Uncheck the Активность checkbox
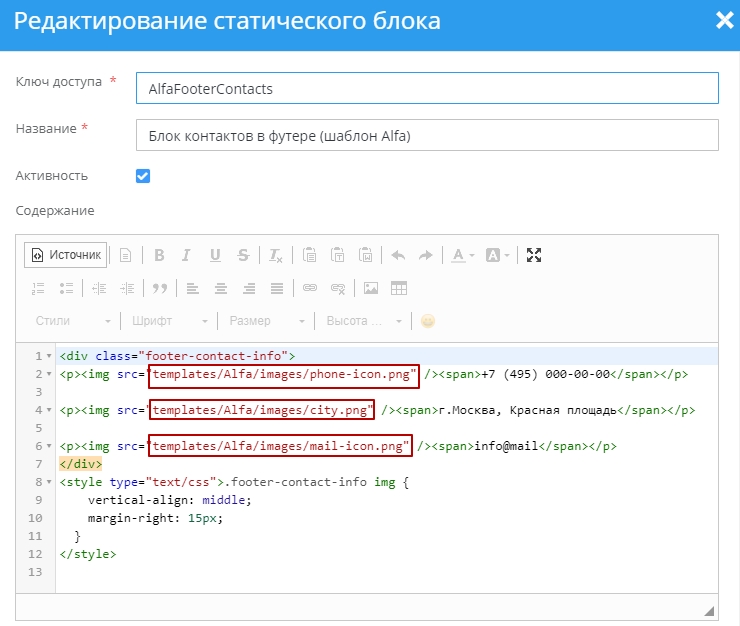Image resolution: width=740 pixels, height=626 pixels. click(143, 176)
